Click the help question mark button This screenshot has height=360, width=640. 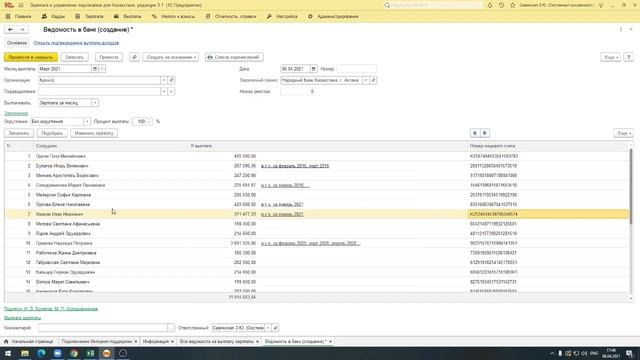click(x=629, y=57)
